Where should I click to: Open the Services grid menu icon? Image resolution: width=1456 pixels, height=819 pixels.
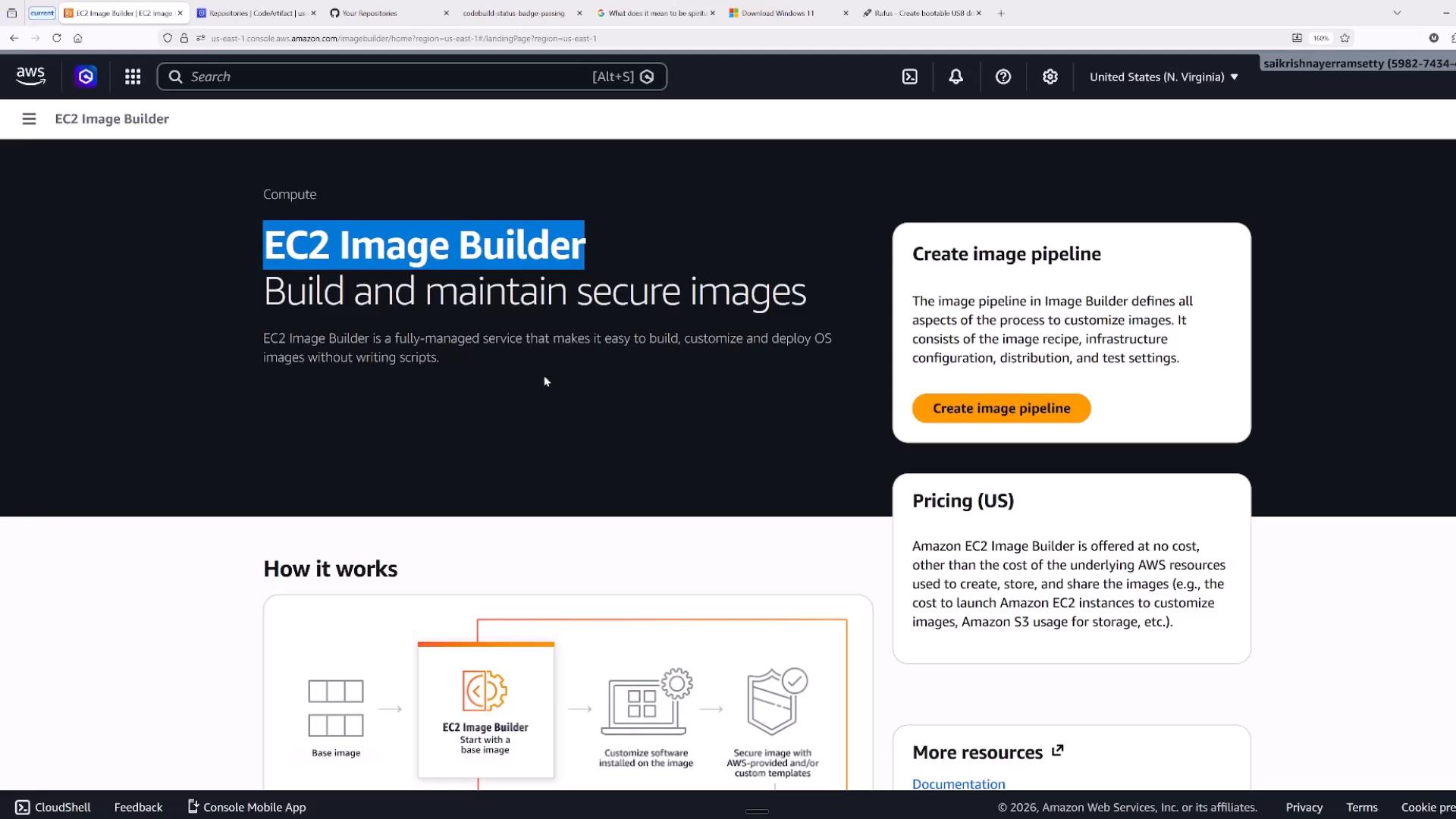click(133, 77)
